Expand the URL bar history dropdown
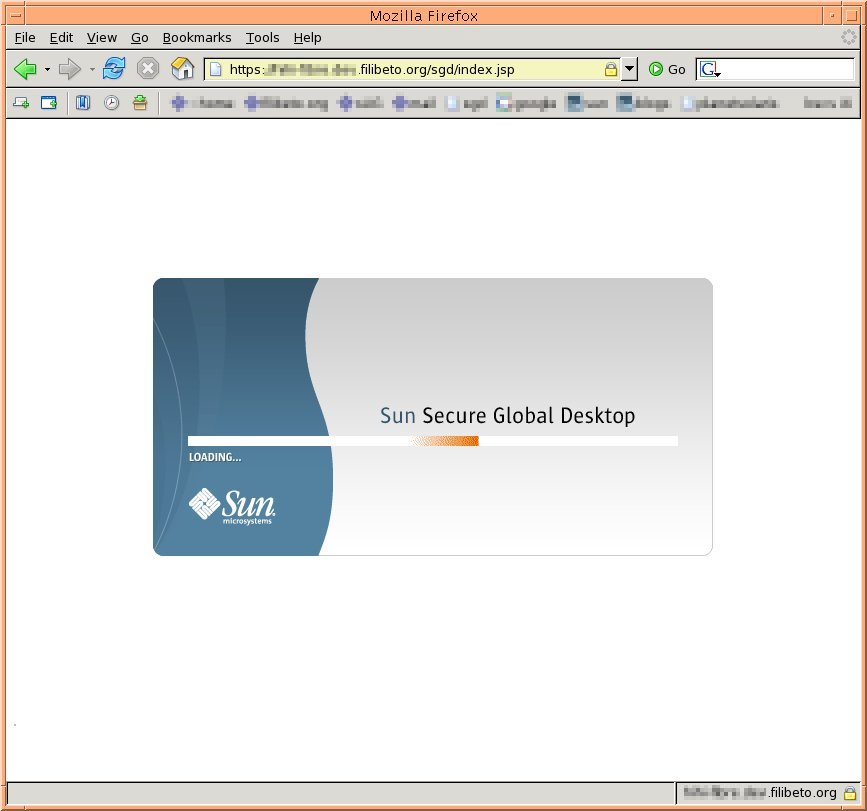This screenshot has height=811, width=867. pyautogui.click(x=629, y=70)
